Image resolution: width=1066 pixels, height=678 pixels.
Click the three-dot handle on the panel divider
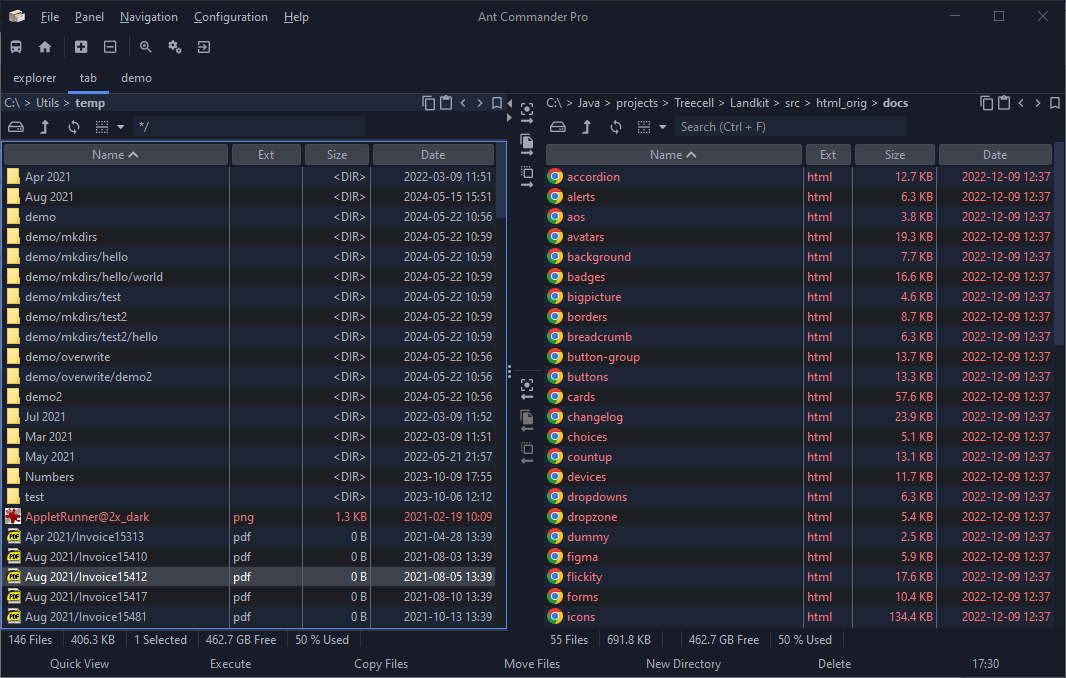tap(509, 371)
